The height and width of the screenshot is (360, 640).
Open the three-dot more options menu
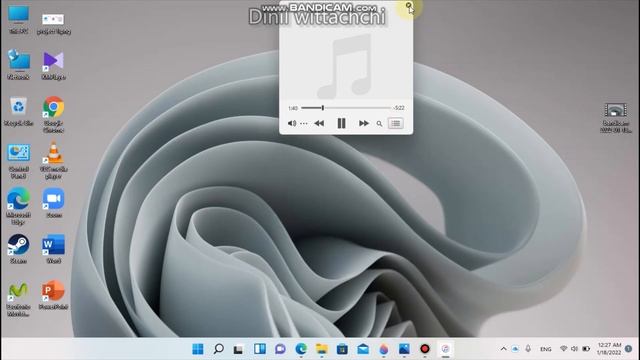pyautogui.click(x=304, y=123)
